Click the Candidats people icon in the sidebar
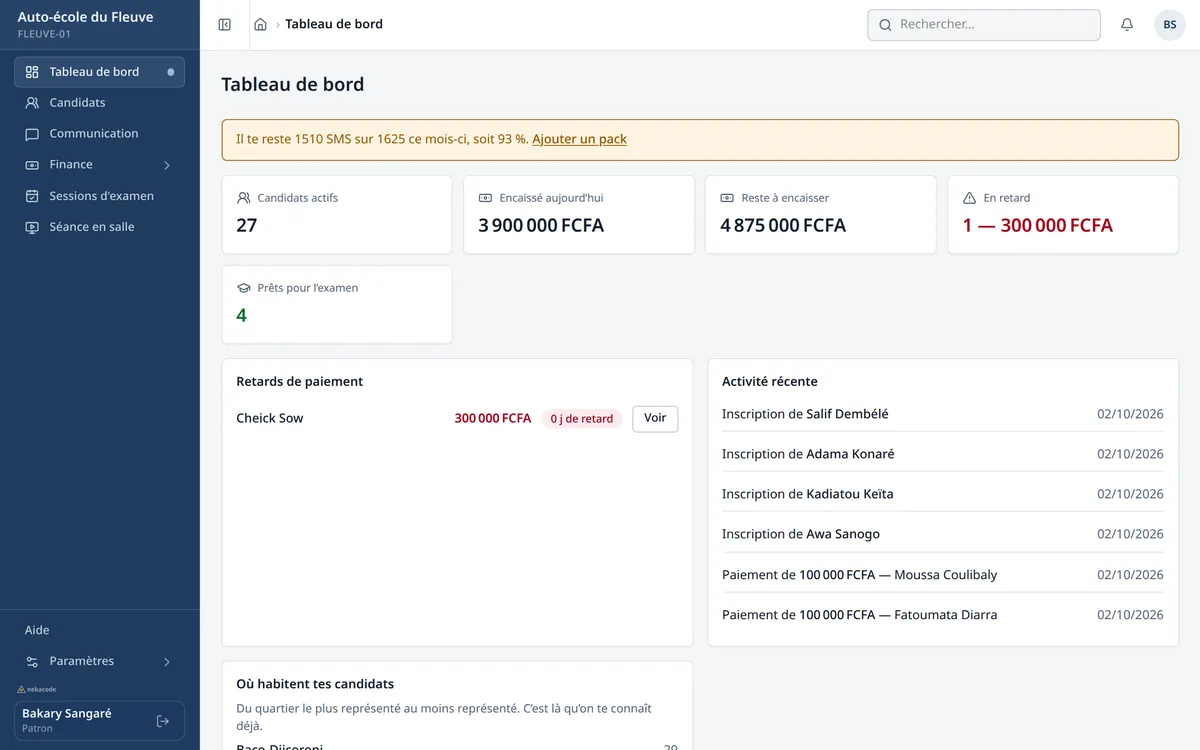1200x750 pixels. click(32, 103)
